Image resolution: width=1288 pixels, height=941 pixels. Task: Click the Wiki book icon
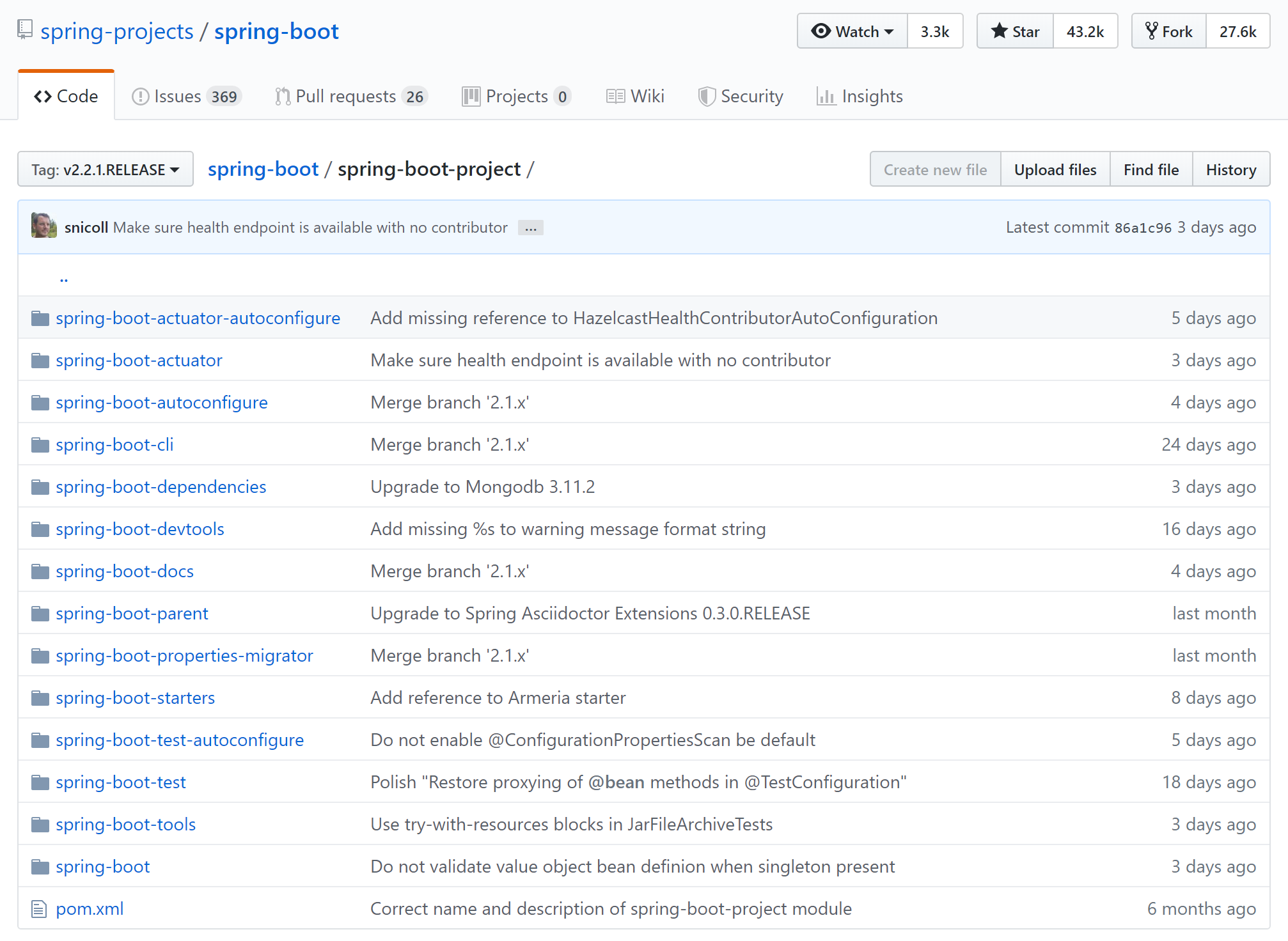pos(615,97)
